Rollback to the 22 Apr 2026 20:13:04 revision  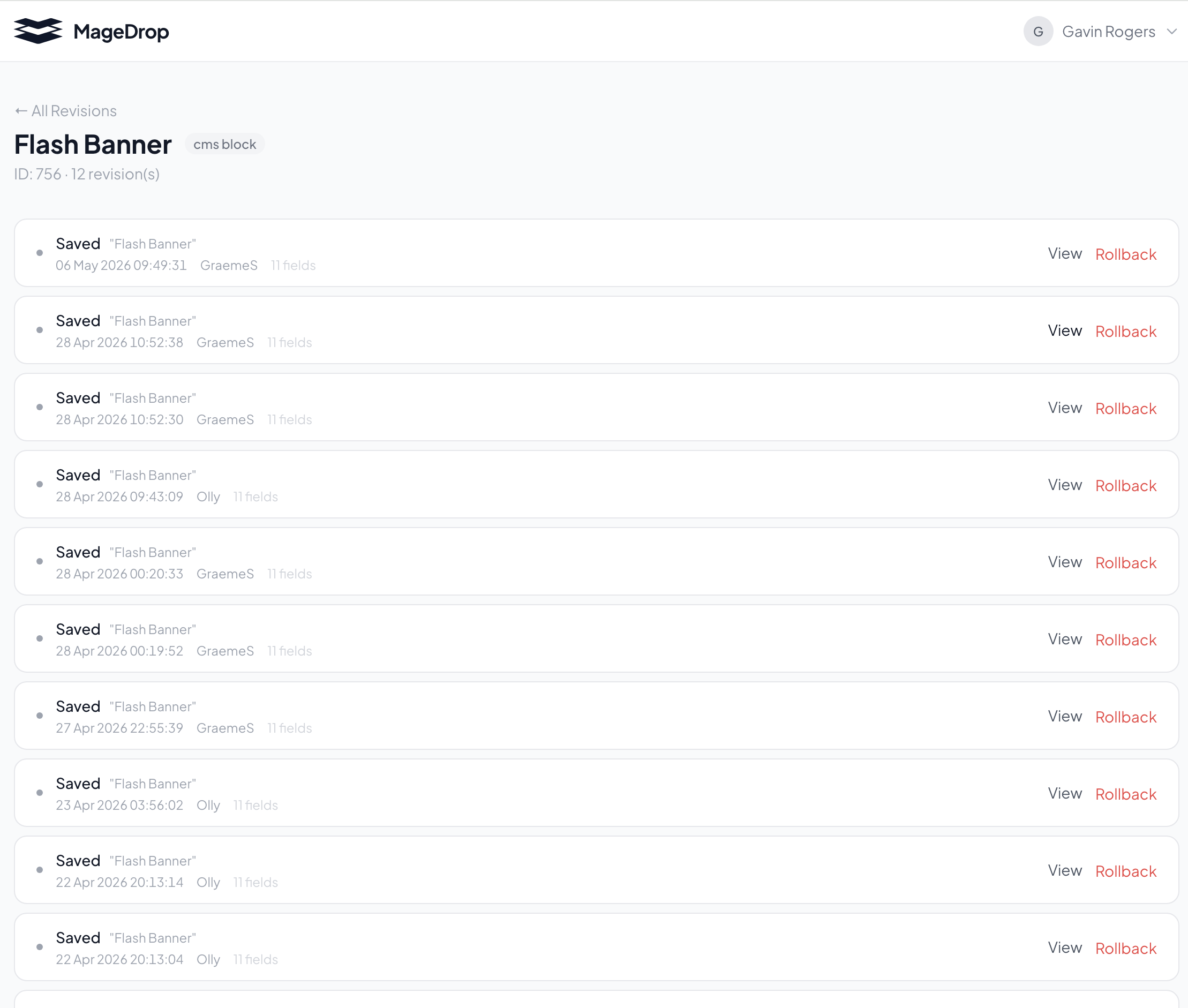(x=1125, y=949)
